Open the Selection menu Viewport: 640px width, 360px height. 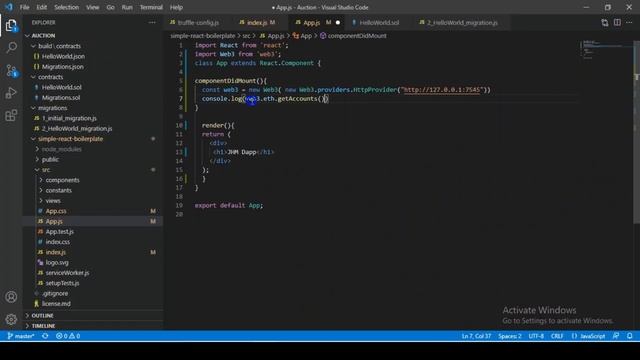coord(67,7)
